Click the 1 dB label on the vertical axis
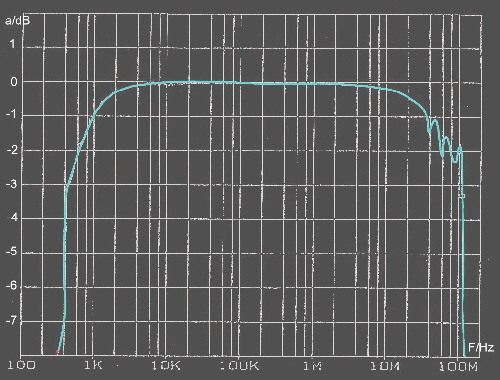The width and height of the screenshot is (500, 380). tap(12, 44)
